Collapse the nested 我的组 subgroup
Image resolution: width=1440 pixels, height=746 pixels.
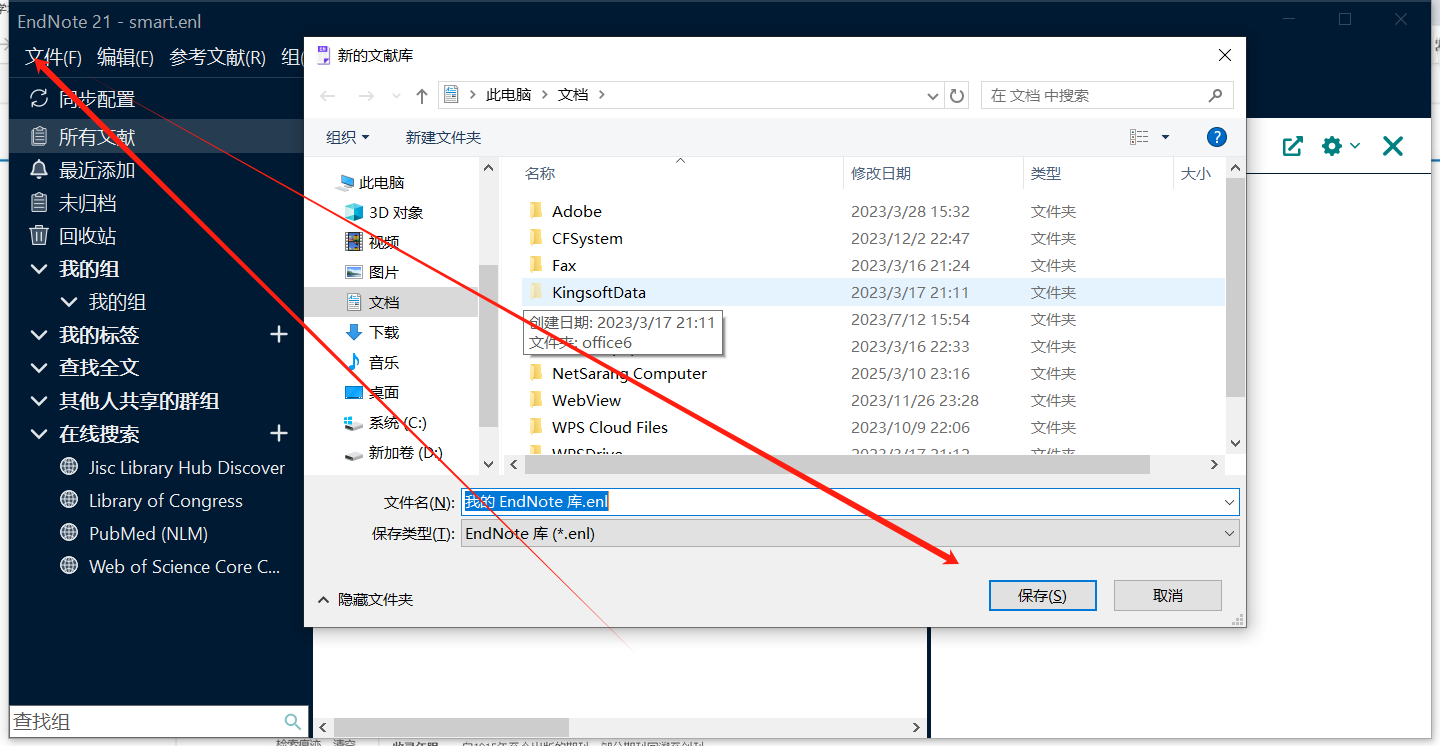click(x=69, y=302)
